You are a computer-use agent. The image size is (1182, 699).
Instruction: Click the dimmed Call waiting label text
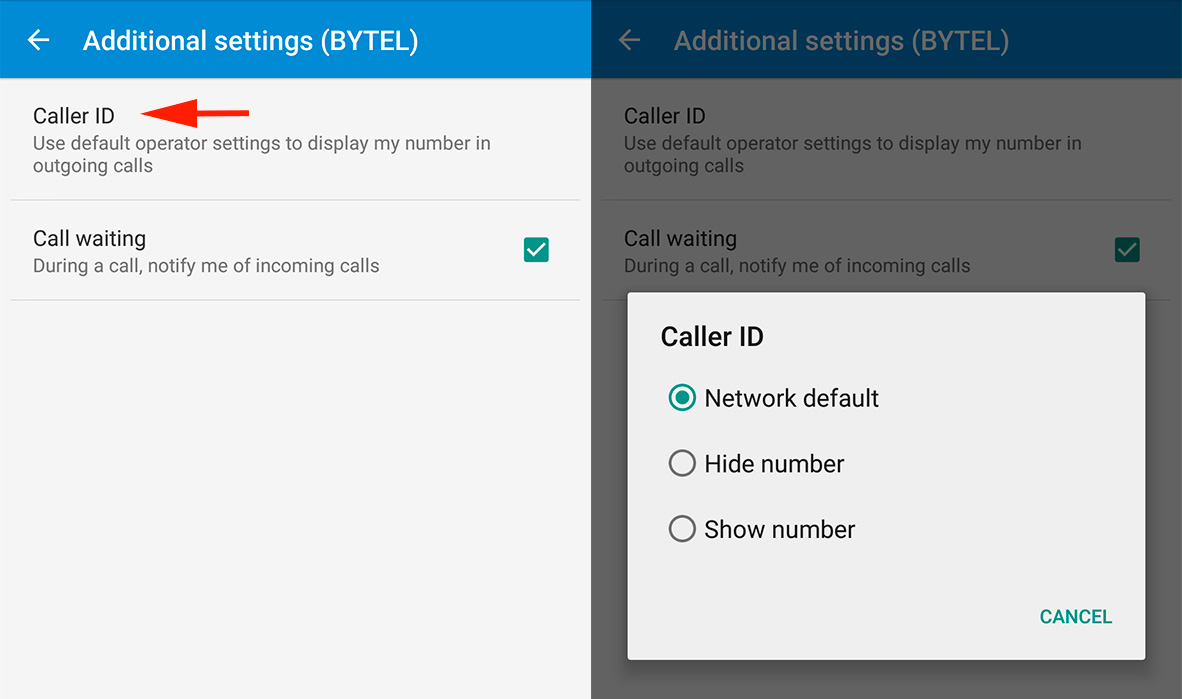(x=680, y=239)
